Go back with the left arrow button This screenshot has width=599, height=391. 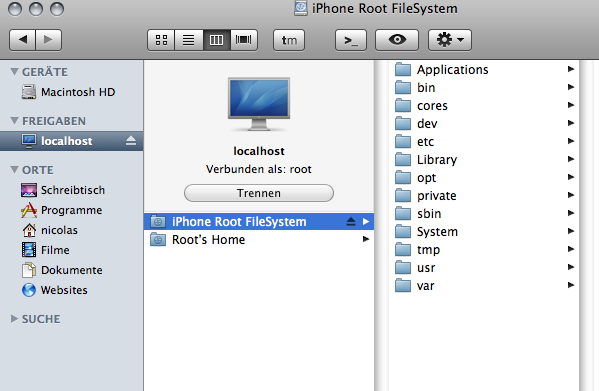22,40
